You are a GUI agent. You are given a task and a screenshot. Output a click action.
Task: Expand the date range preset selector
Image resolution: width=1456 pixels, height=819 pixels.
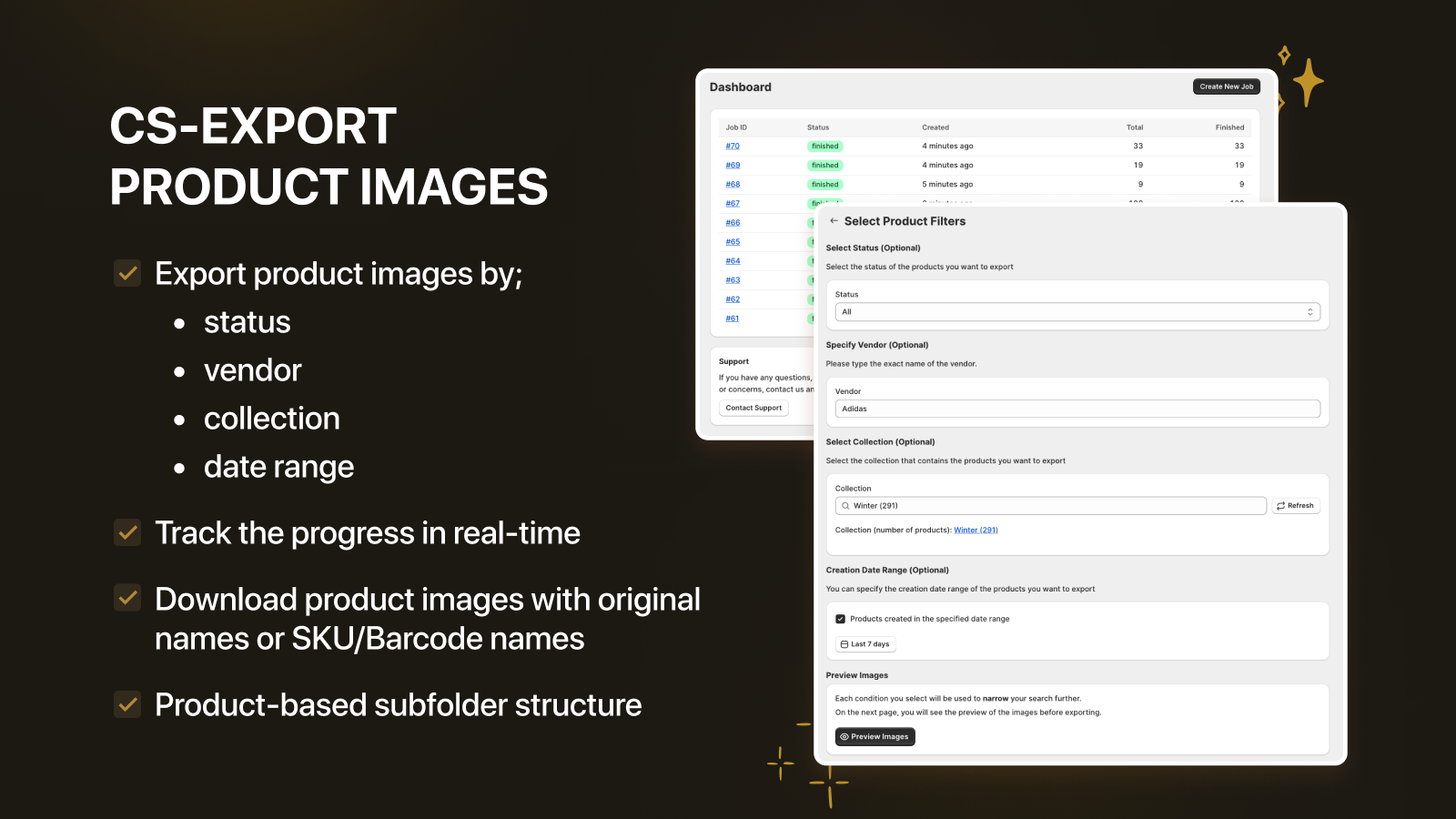point(865,643)
